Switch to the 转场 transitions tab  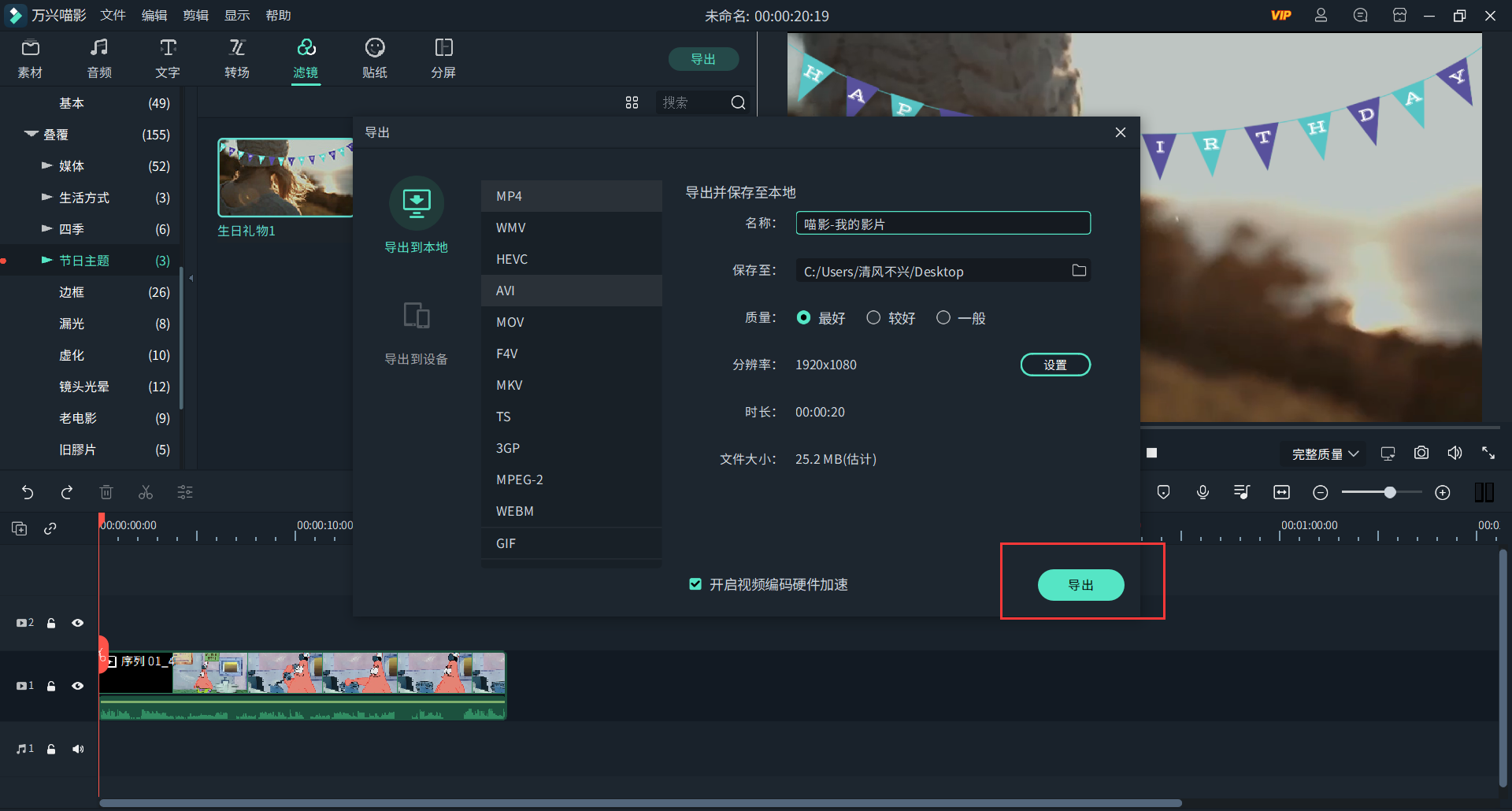[x=236, y=58]
